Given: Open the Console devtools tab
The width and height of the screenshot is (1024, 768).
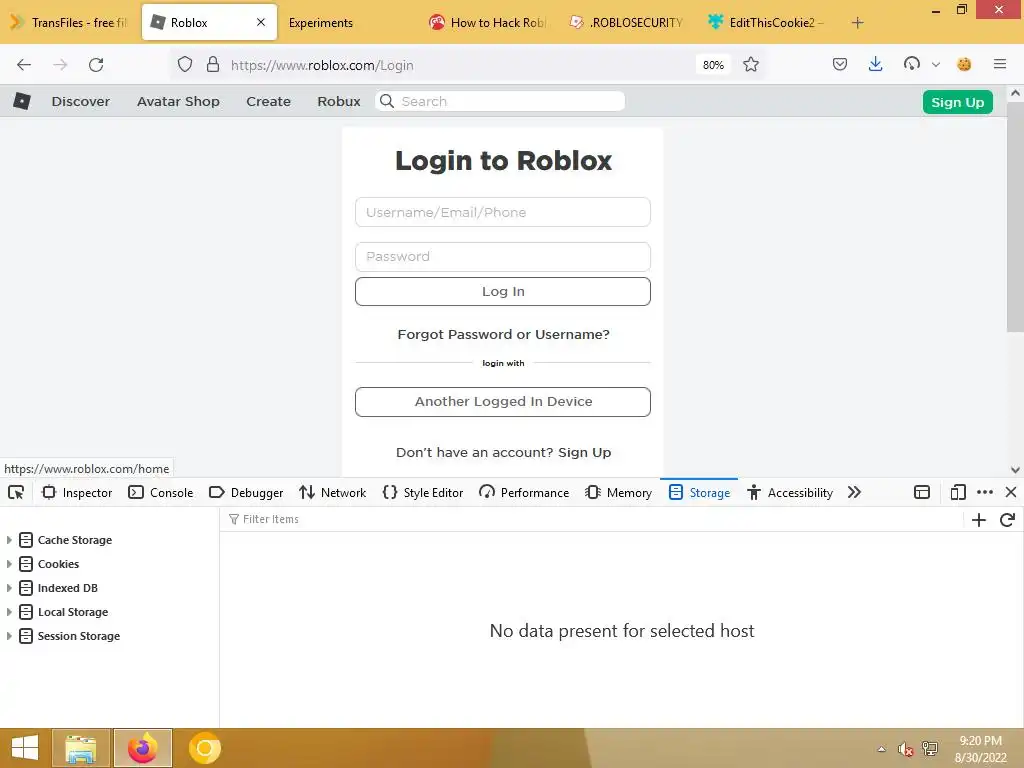Looking at the screenshot, I should tap(161, 493).
